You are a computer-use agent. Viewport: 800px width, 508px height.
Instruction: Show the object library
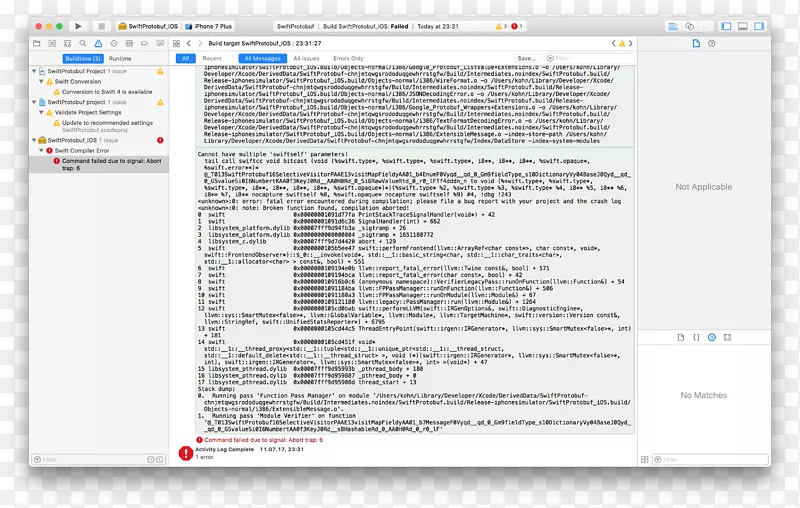click(712, 337)
